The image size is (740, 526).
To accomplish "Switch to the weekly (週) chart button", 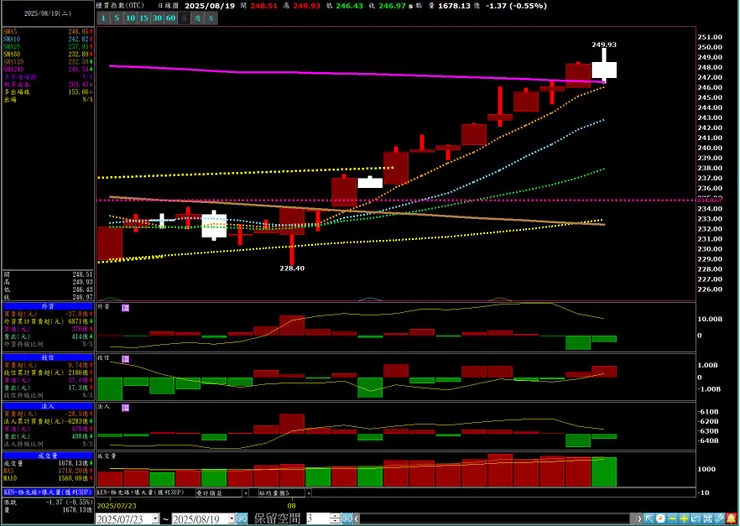I will click(x=198, y=18).
